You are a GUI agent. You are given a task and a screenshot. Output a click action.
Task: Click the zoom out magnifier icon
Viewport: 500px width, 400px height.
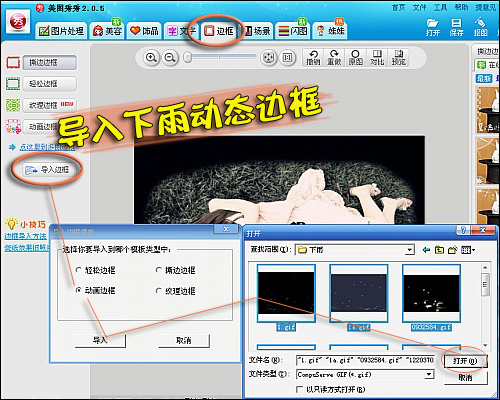tap(170, 58)
